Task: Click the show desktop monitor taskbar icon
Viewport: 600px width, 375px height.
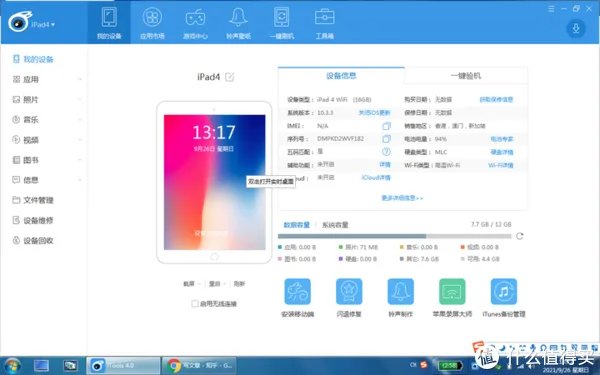Action: [x=41, y=366]
